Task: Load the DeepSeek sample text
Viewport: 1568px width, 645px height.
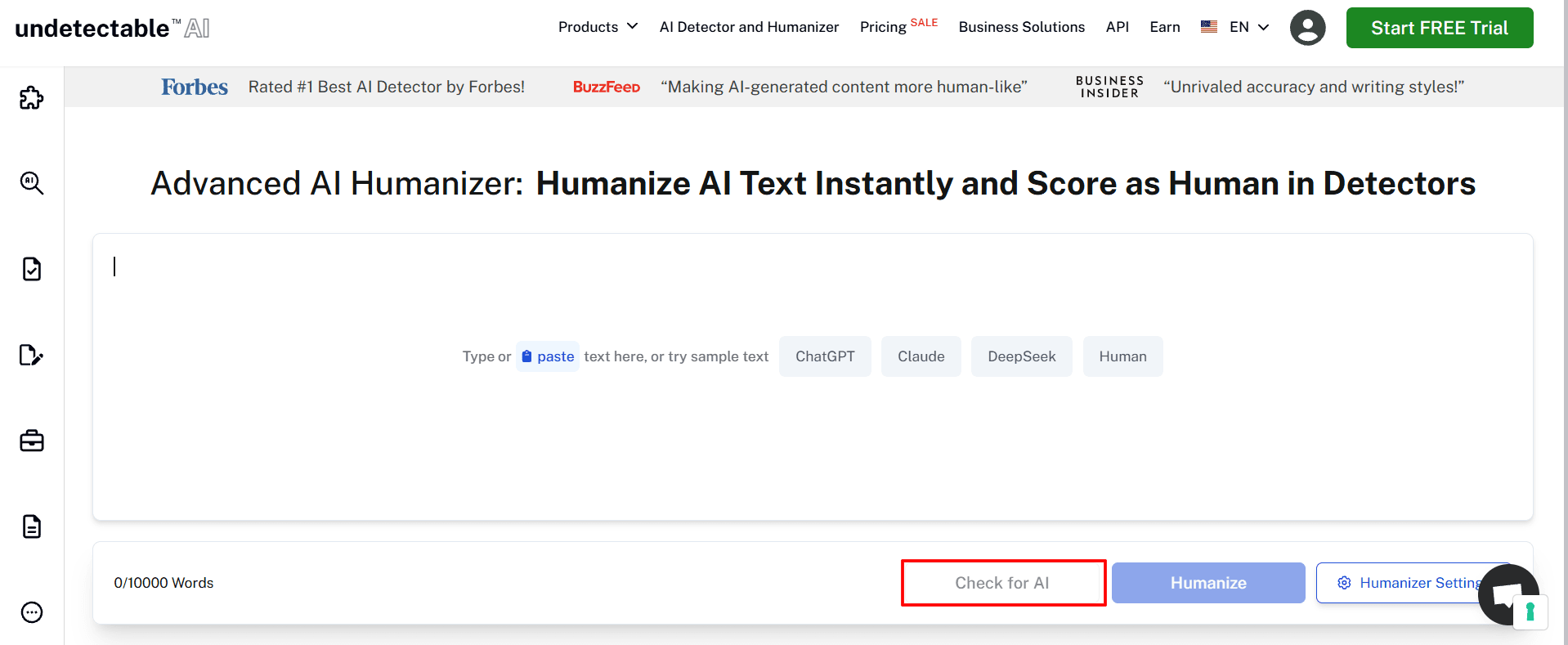Action: pyautogui.click(x=1021, y=356)
